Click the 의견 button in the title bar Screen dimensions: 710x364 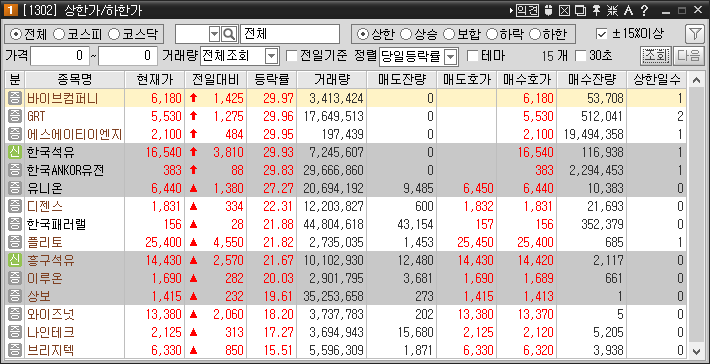[x=528, y=10]
